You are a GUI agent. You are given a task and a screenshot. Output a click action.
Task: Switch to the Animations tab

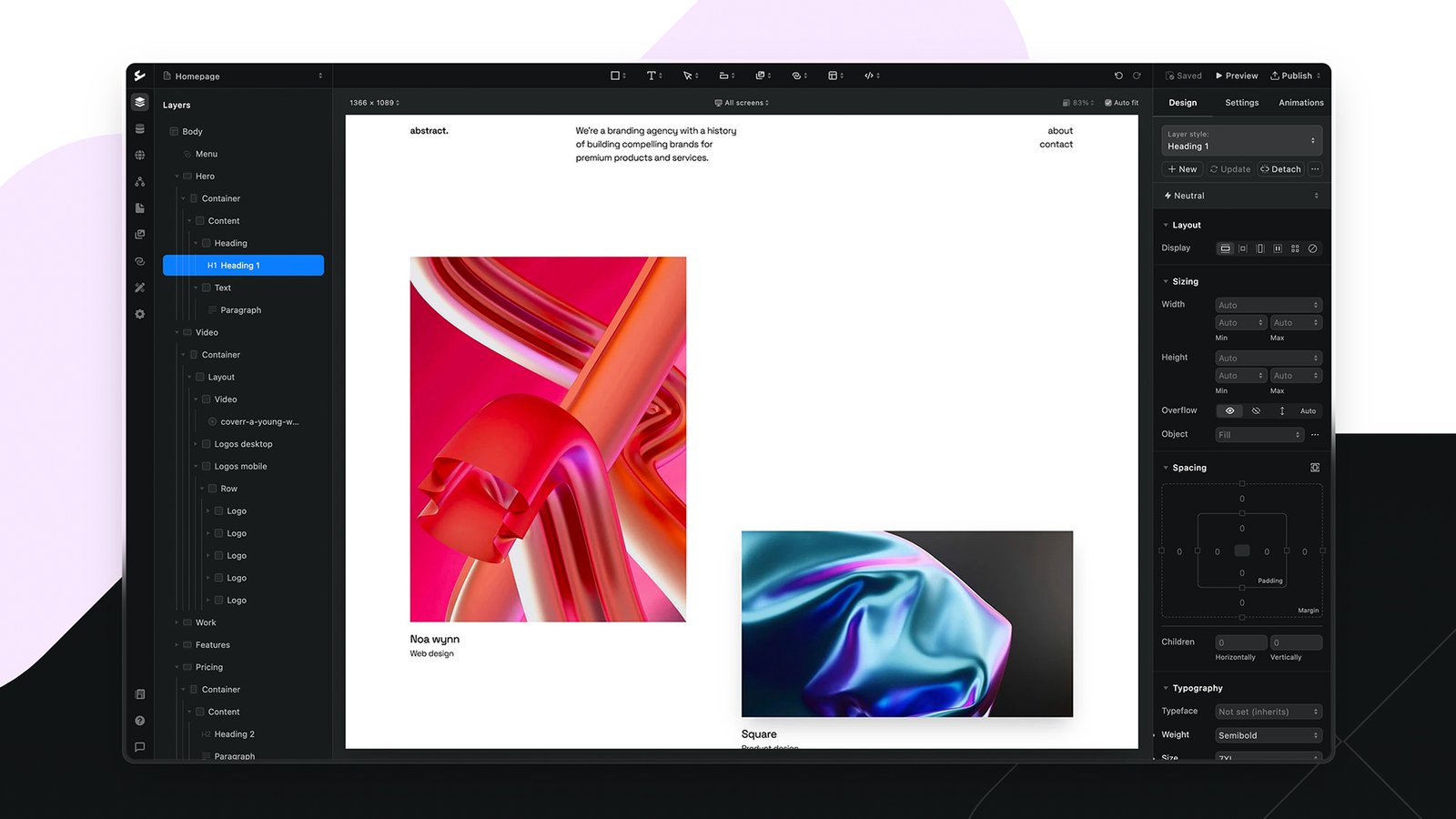coord(1300,103)
